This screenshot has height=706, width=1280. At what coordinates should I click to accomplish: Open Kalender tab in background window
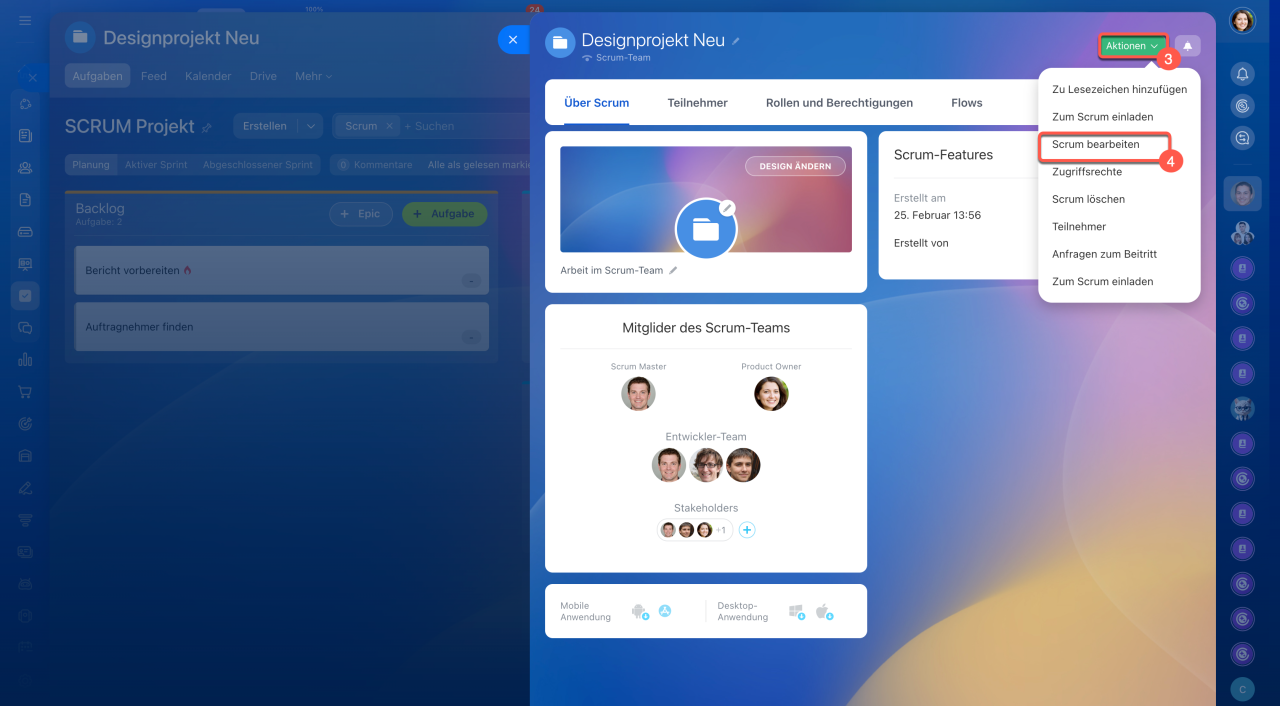[x=208, y=76]
